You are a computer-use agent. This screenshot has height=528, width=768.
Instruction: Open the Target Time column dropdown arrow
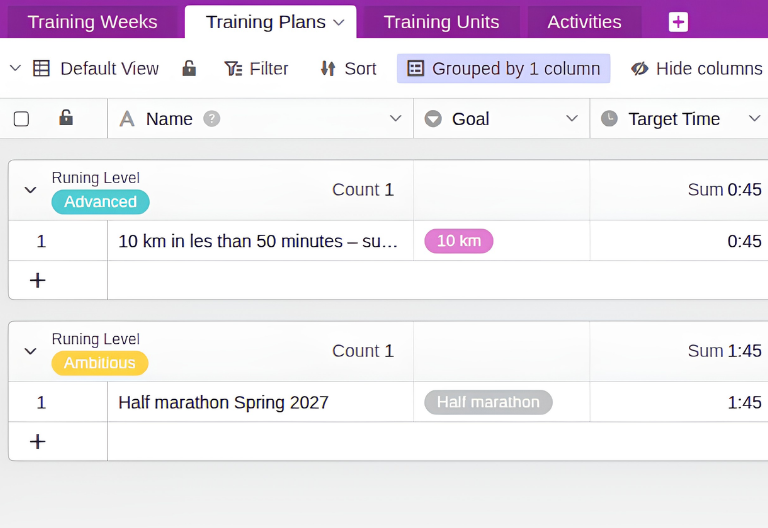point(754,119)
